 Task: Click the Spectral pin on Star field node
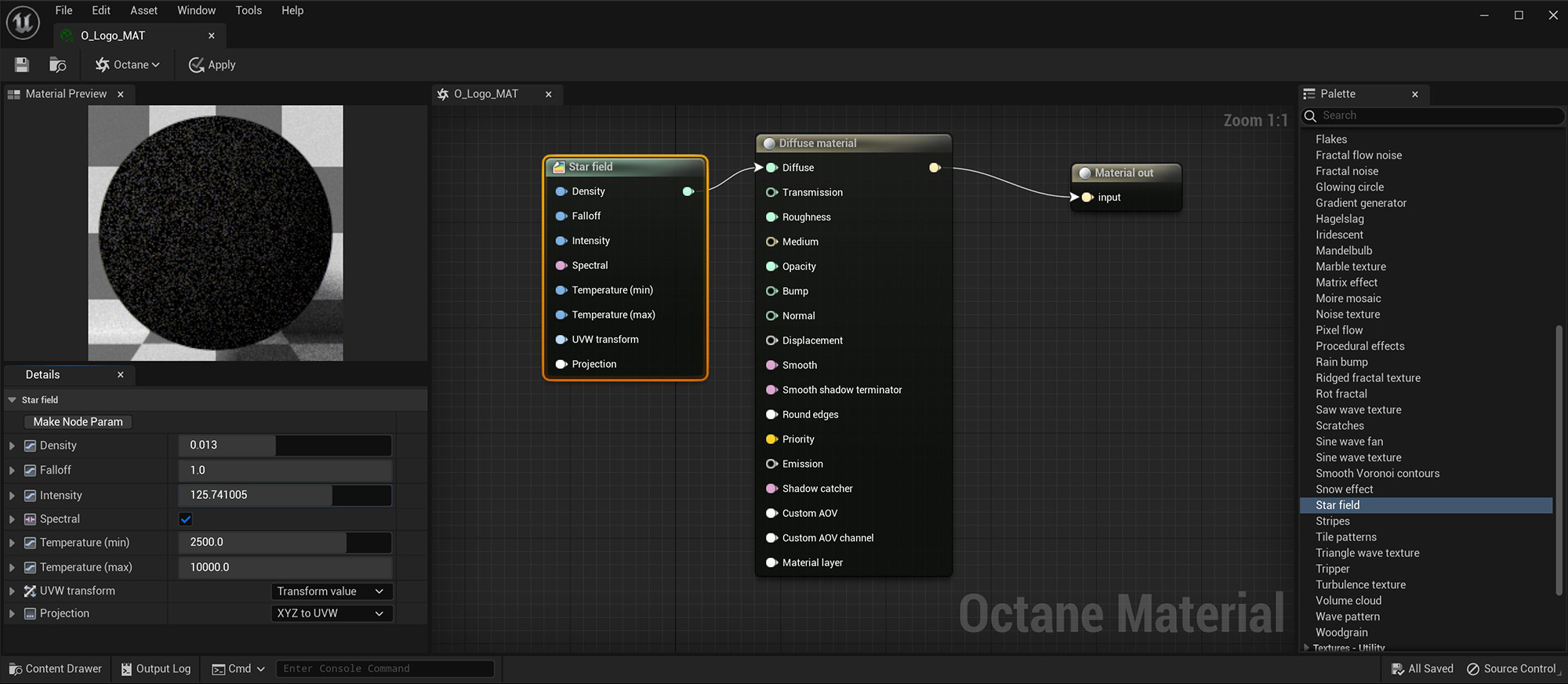click(x=561, y=265)
